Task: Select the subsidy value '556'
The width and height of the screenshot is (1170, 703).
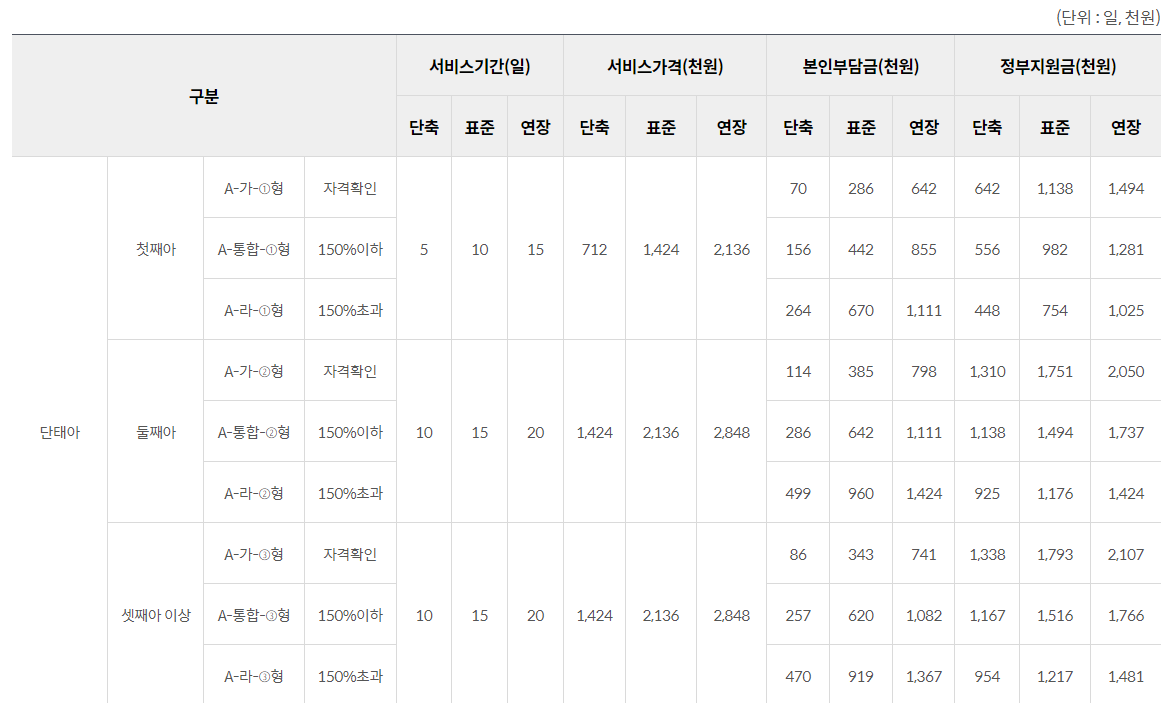Action: click(987, 249)
